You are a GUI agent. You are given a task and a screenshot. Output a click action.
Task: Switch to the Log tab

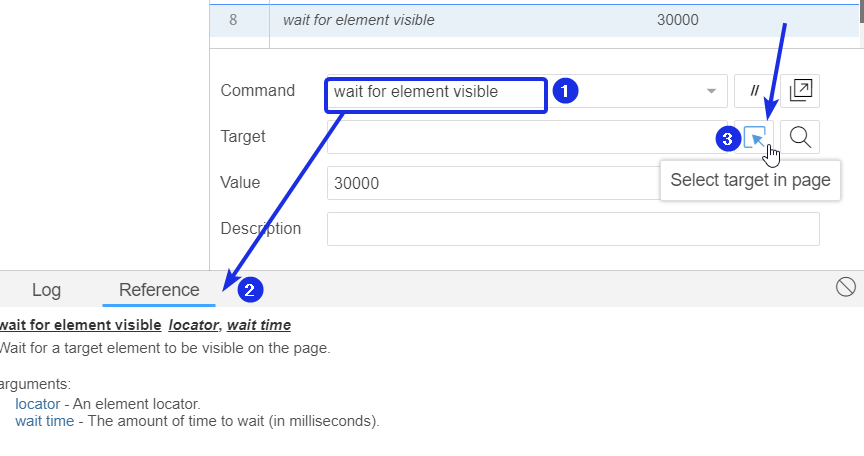[x=46, y=290]
